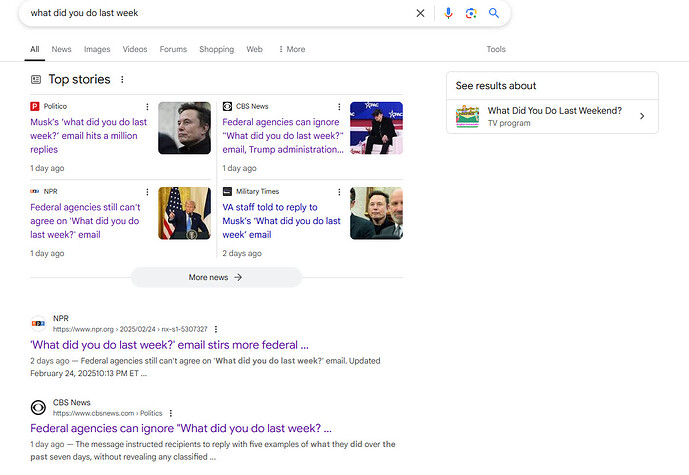The width and height of the screenshot is (689, 475).
Task: Click the 'See results about' heading
Action: (496, 86)
